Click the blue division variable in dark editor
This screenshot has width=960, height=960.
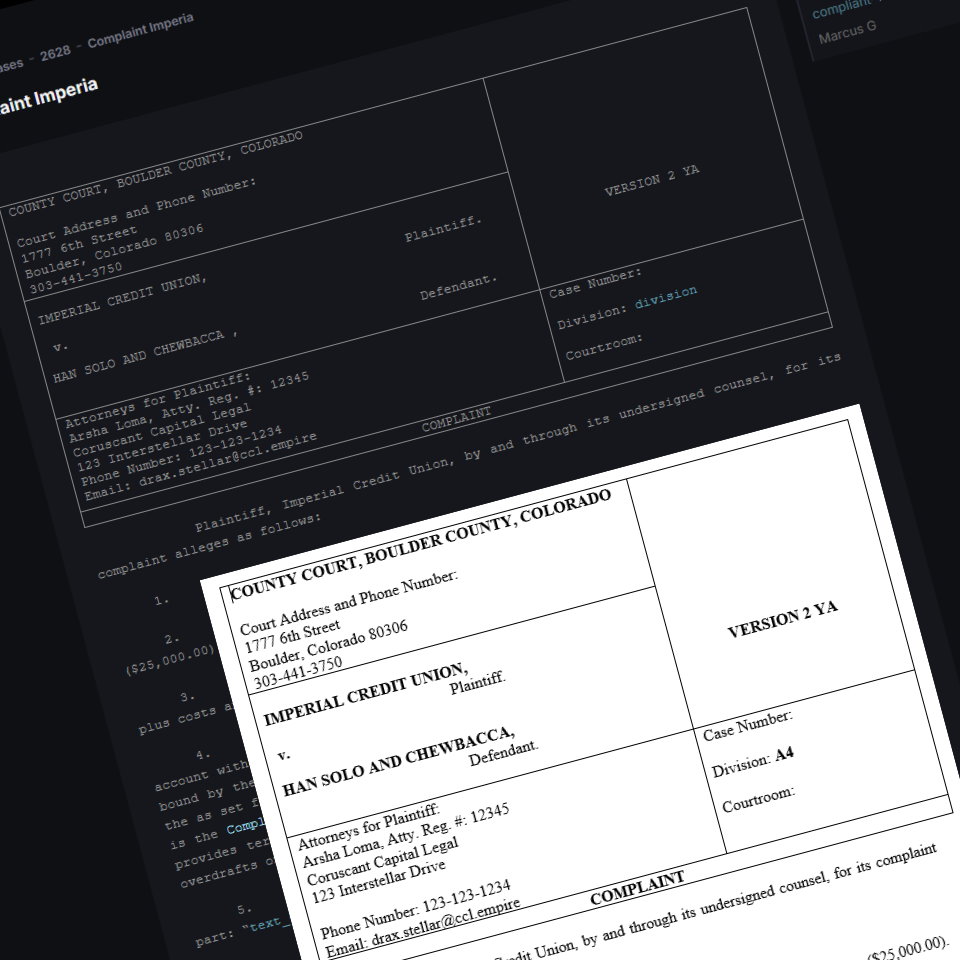coord(666,297)
